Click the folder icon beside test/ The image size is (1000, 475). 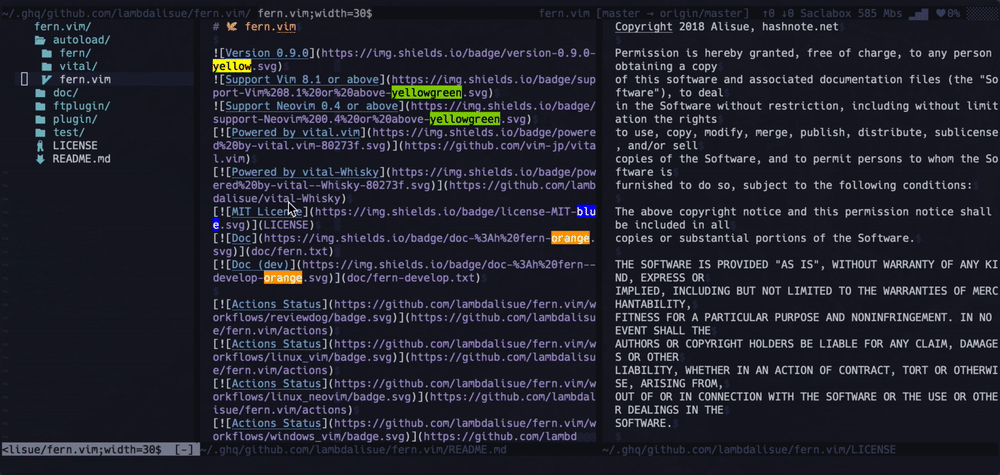point(40,133)
